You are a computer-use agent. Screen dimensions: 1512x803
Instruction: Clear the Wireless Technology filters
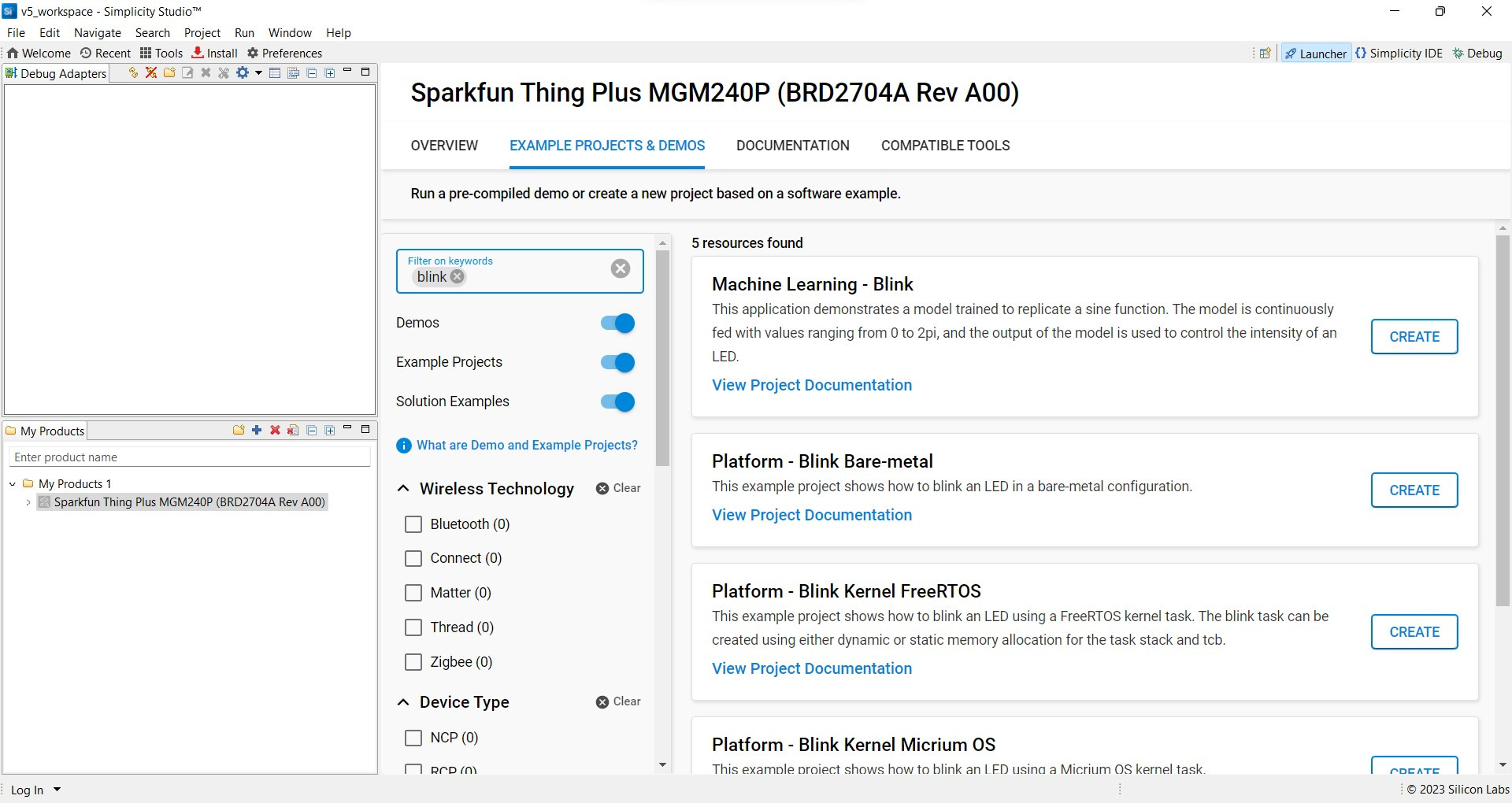(x=619, y=488)
